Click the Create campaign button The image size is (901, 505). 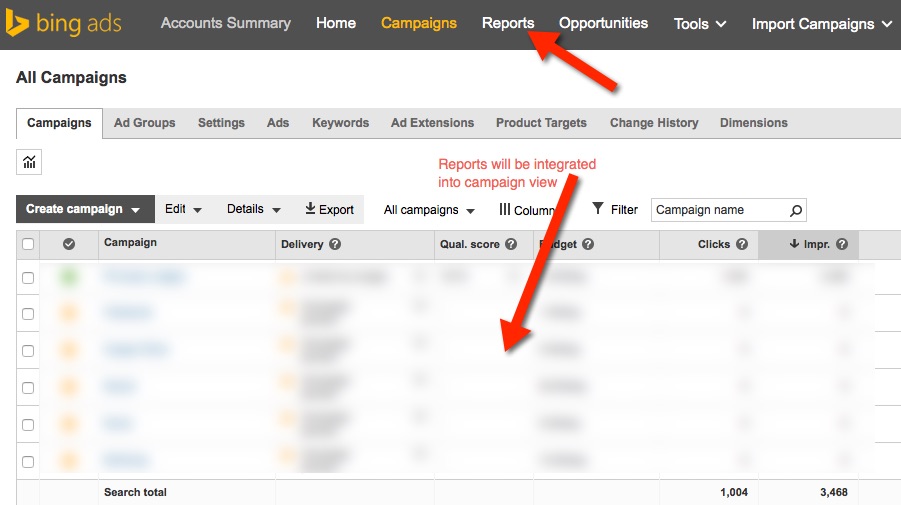[x=84, y=209]
